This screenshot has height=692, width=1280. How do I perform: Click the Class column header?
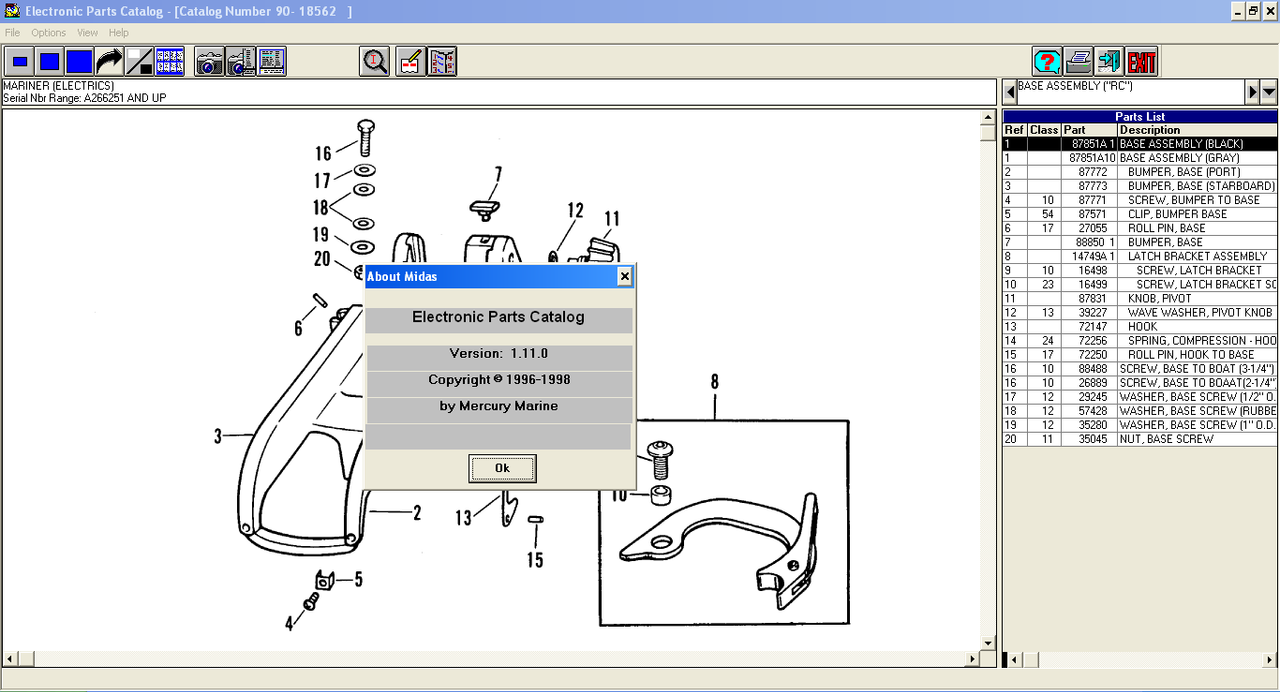pos(1044,130)
